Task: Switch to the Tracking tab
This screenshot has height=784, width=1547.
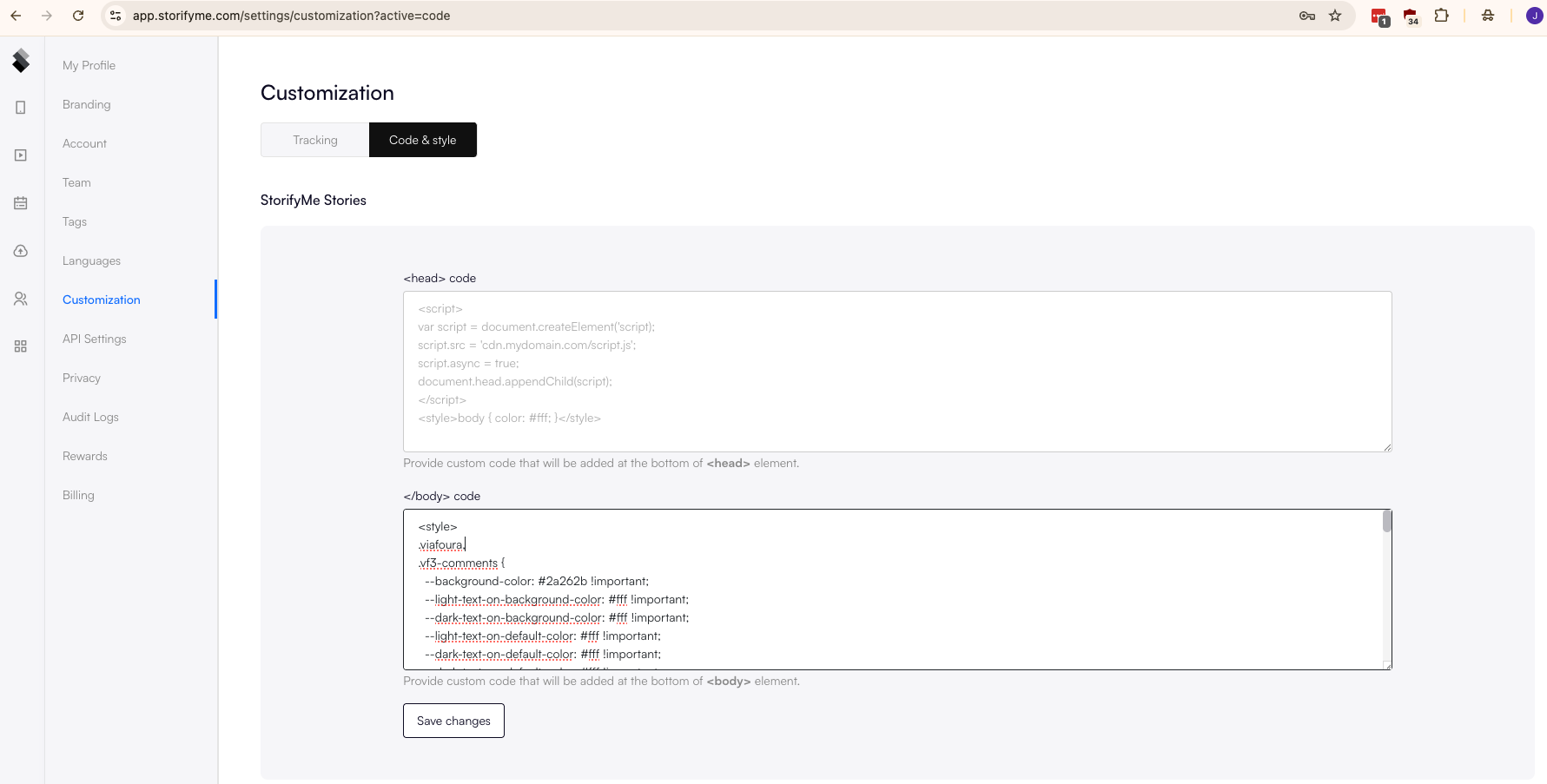Action: (314, 140)
